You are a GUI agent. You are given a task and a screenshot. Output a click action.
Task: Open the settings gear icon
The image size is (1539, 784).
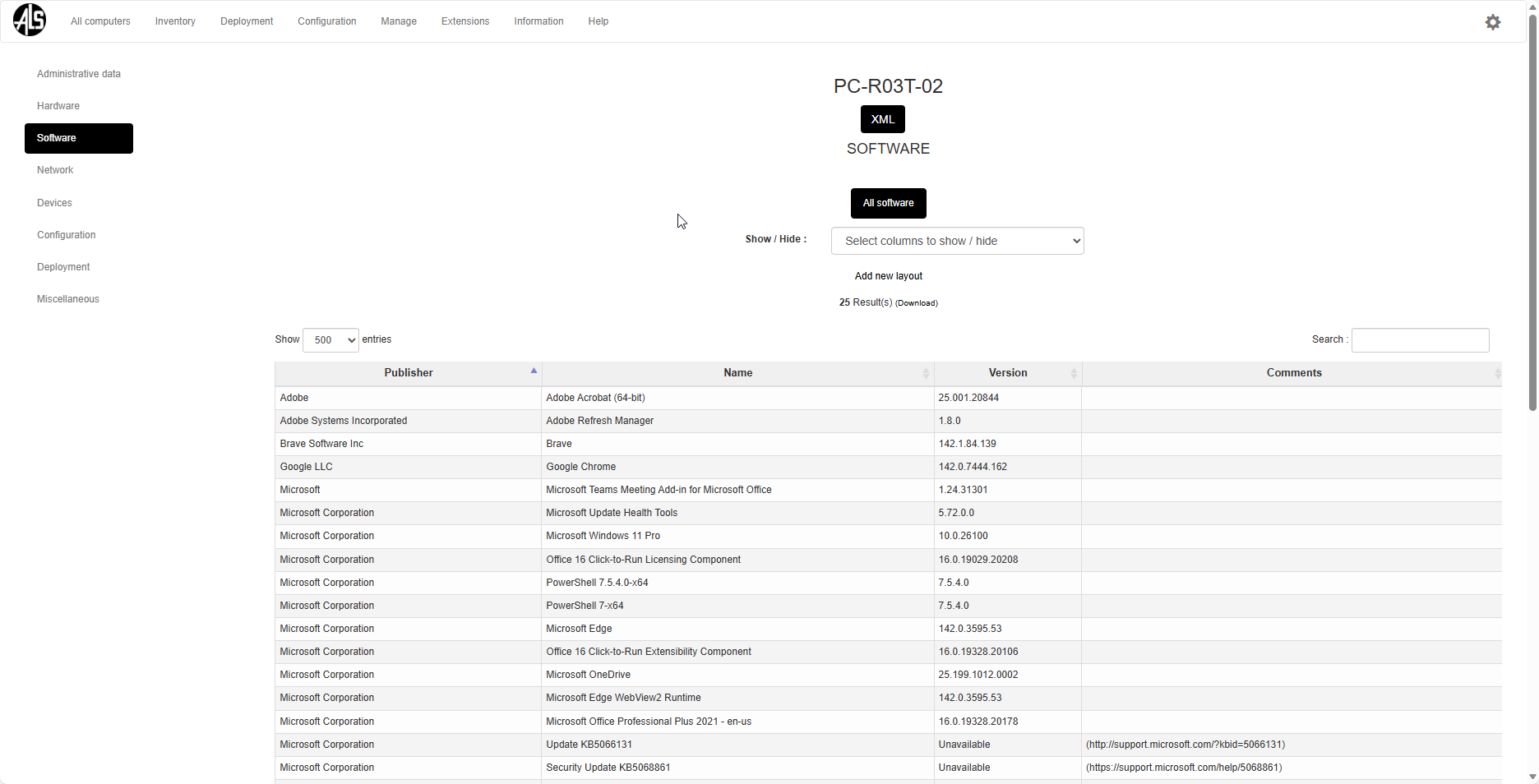[x=1492, y=22]
